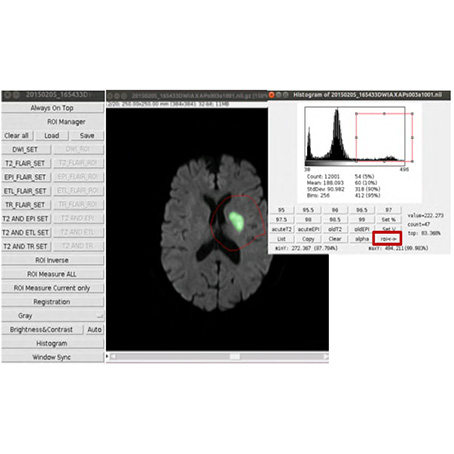Click the right arrow of the slice scrollbar
The width and height of the screenshot is (454, 454).
pyautogui.click(x=326, y=357)
